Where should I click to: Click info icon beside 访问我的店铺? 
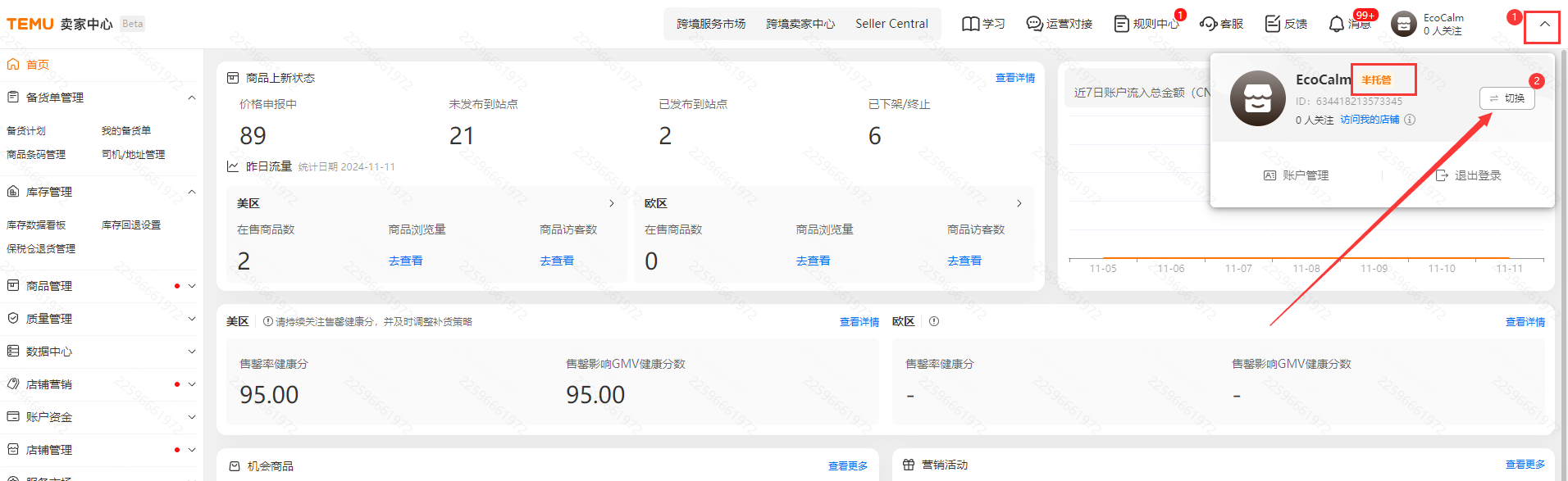pos(1410,120)
